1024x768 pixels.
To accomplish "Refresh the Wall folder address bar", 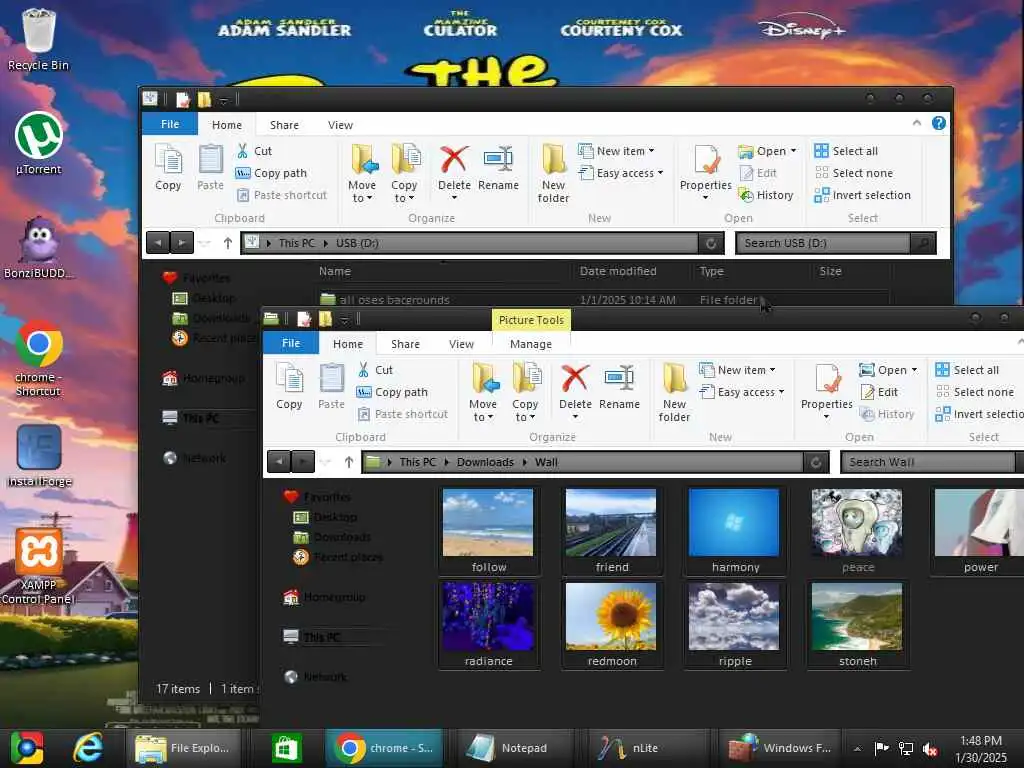I will click(x=816, y=462).
